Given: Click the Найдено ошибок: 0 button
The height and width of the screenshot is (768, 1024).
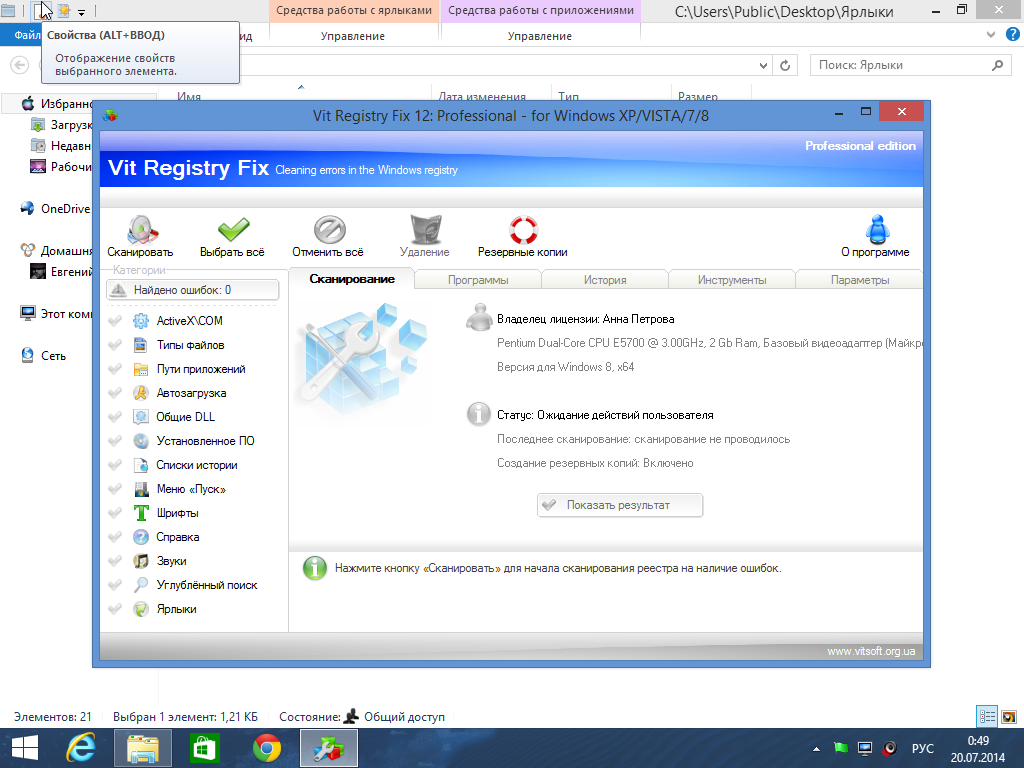Looking at the screenshot, I should click(x=193, y=290).
